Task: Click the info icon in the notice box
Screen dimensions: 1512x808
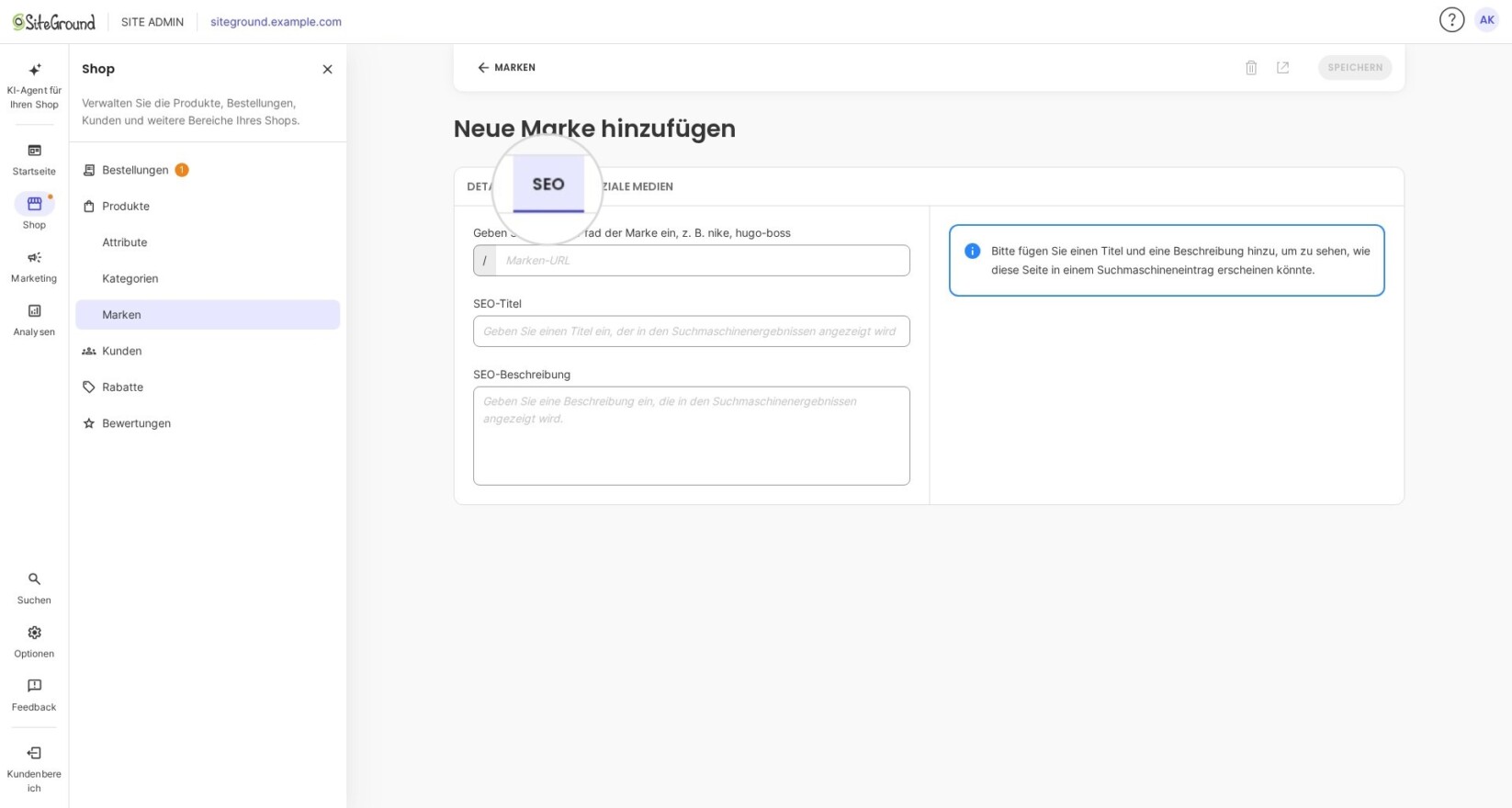Action: [972, 251]
